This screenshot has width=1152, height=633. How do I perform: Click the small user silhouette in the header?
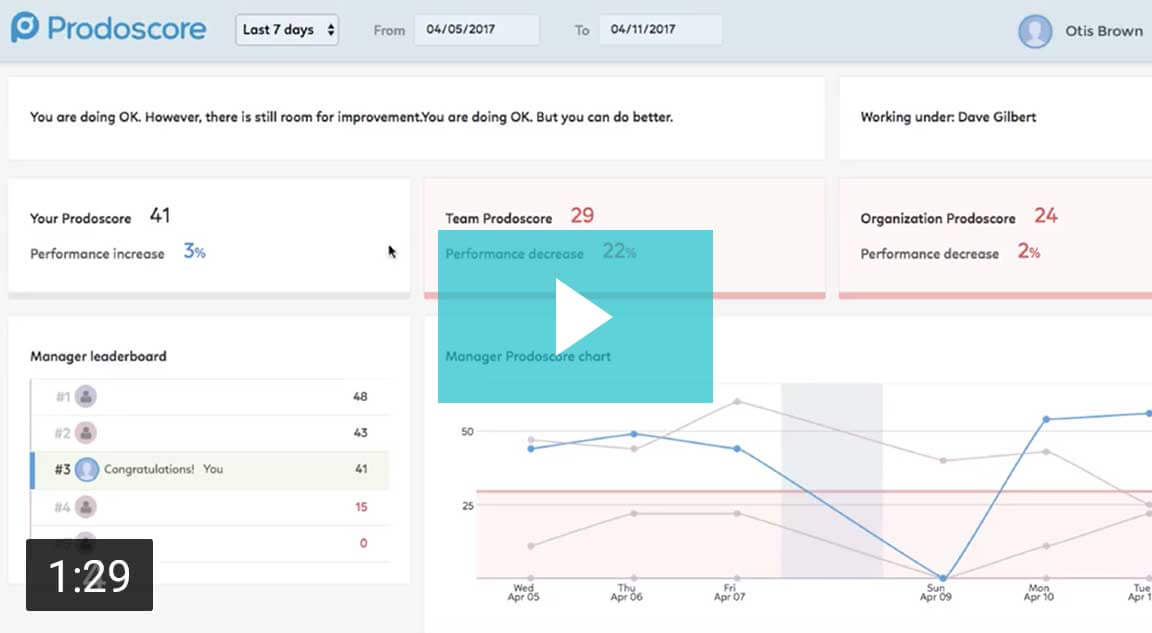tap(1035, 31)
